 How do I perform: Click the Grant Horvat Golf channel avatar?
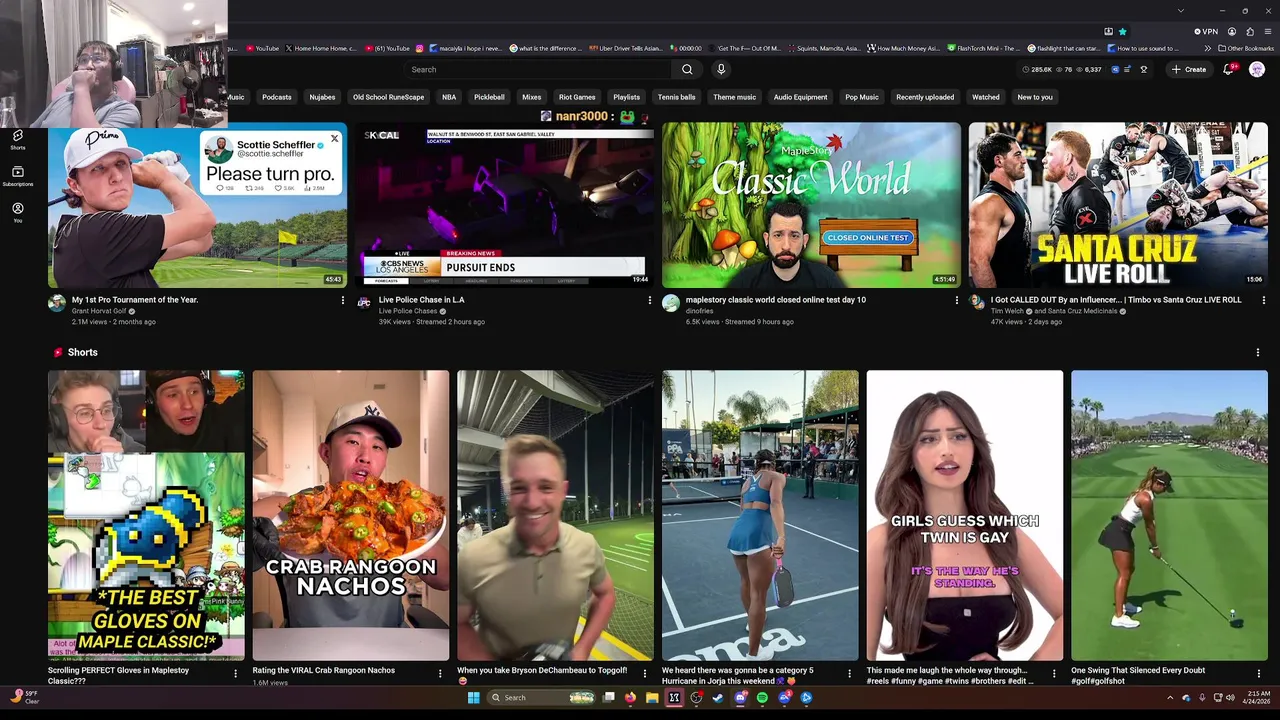(x=57, y=303)
